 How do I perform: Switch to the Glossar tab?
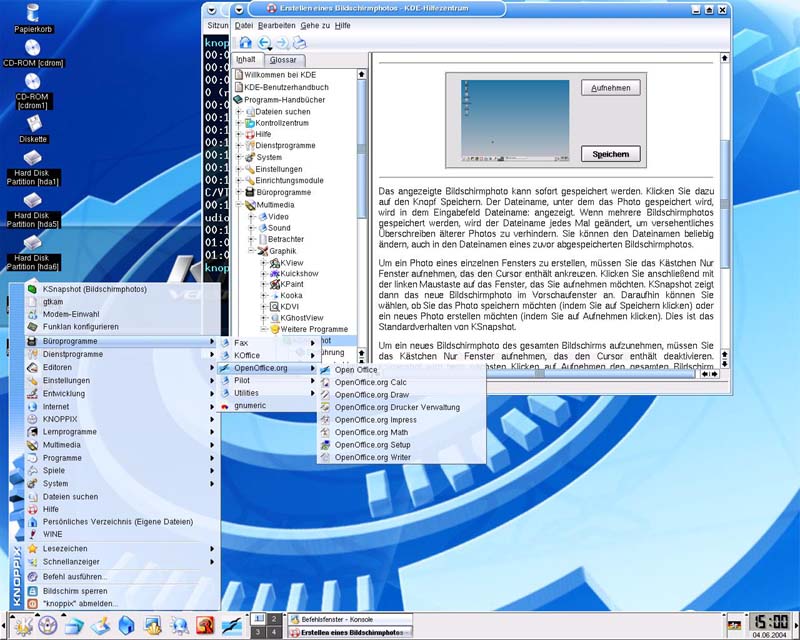coord(283,60)
